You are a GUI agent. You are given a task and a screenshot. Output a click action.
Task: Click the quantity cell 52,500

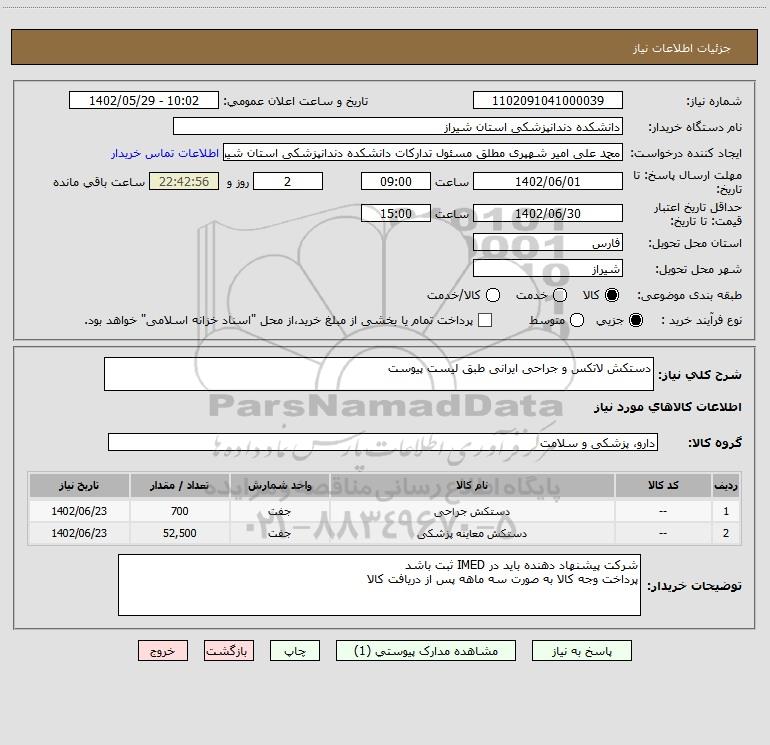[179, 533]
